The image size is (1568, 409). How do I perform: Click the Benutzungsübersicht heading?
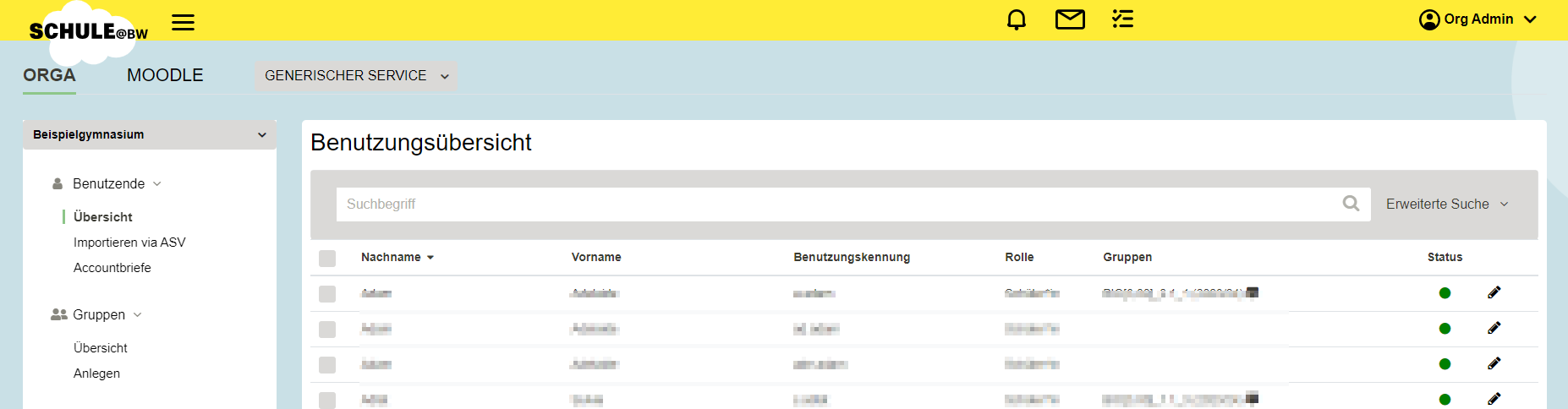pos(421,142)
